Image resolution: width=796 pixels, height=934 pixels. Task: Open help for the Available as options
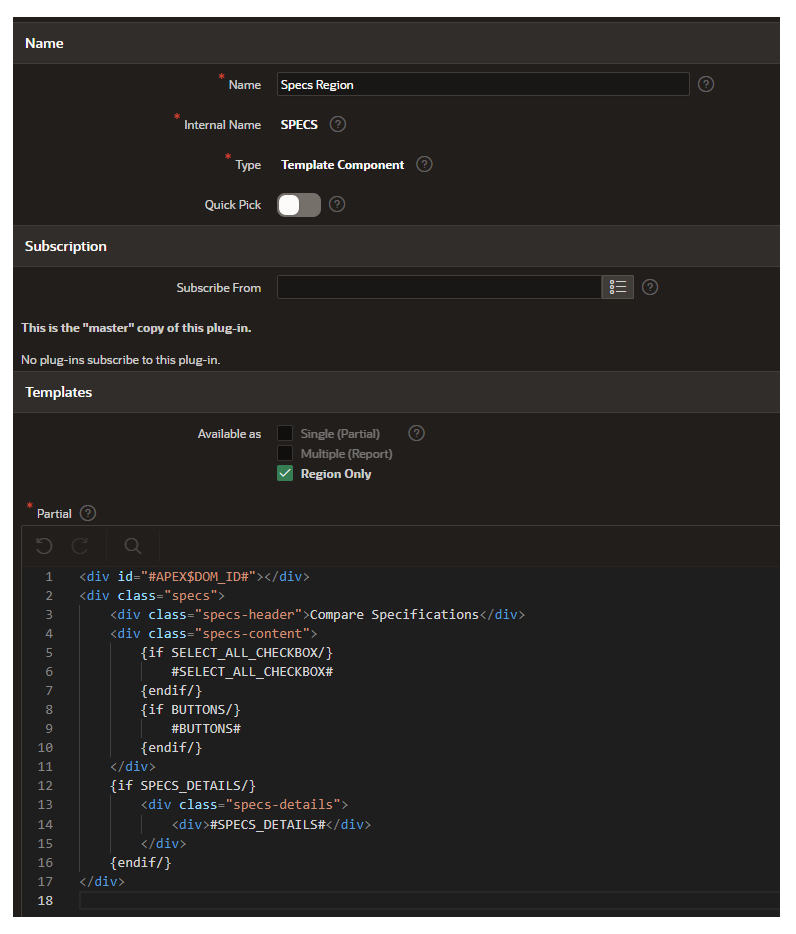pos(416,433)
